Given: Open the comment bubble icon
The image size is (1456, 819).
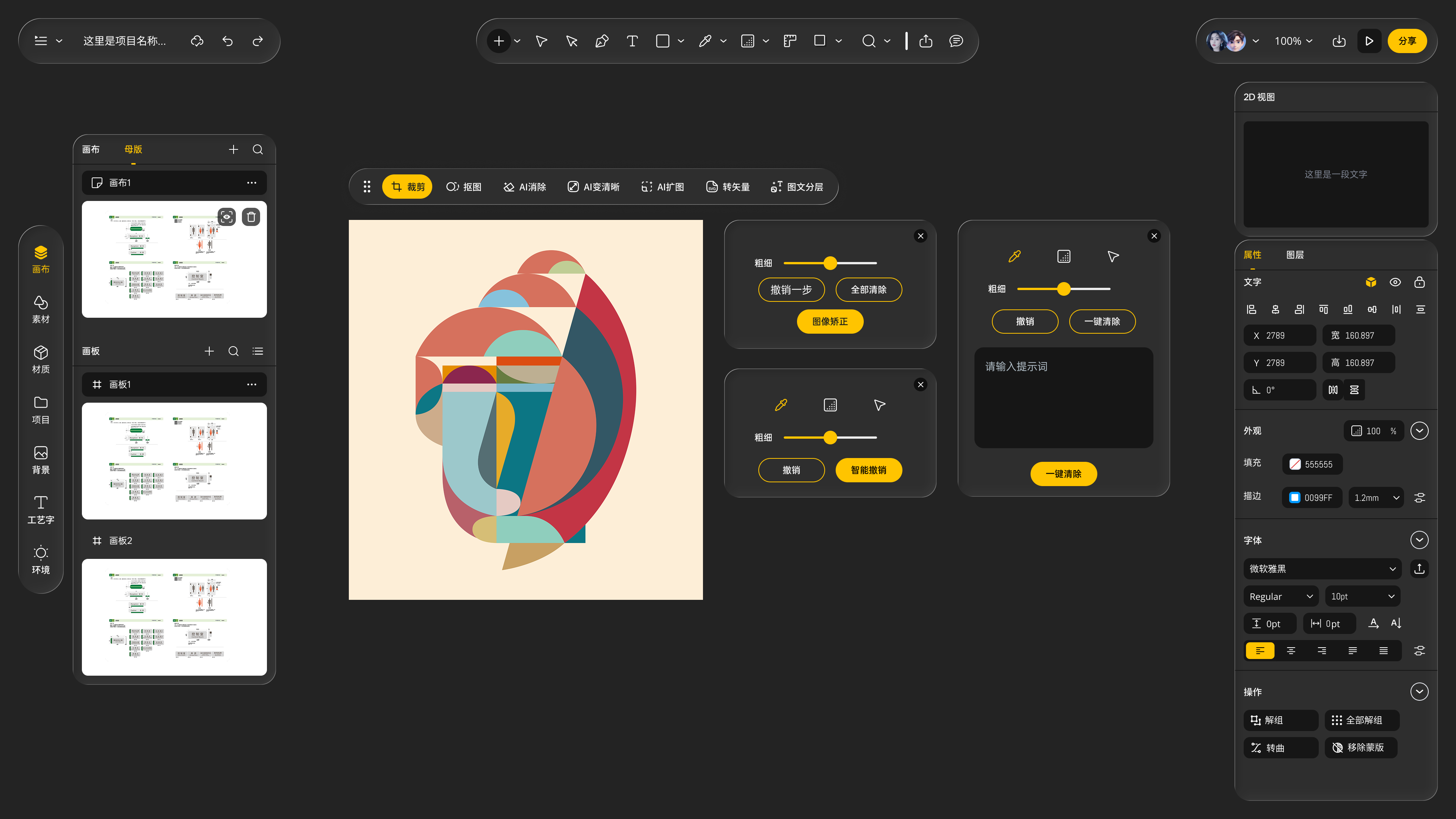Looking at the screenshot, I should (956, 41).
